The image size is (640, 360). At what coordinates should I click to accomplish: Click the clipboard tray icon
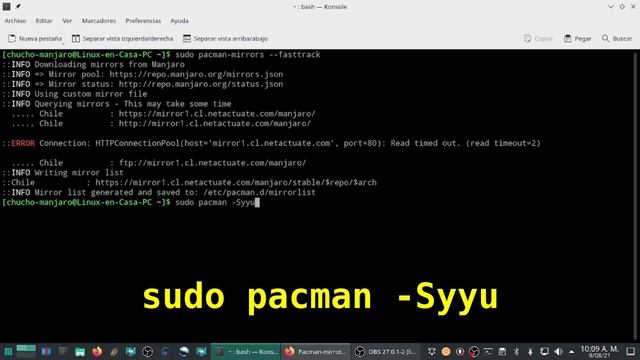point(502,351)
